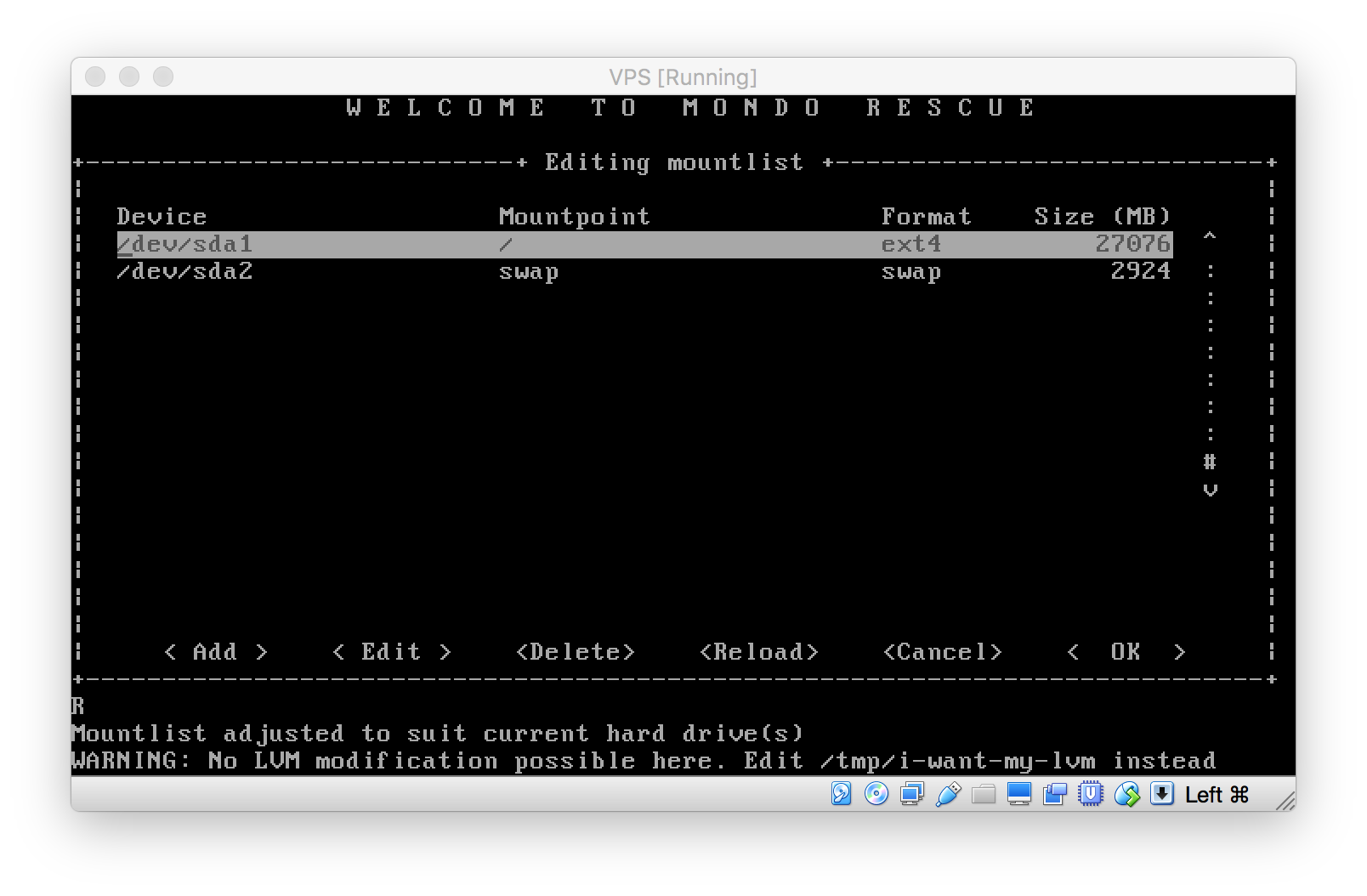Click the hard disk activity icon
Viewport: 1367px width, 896px height.
coord(841,794)
